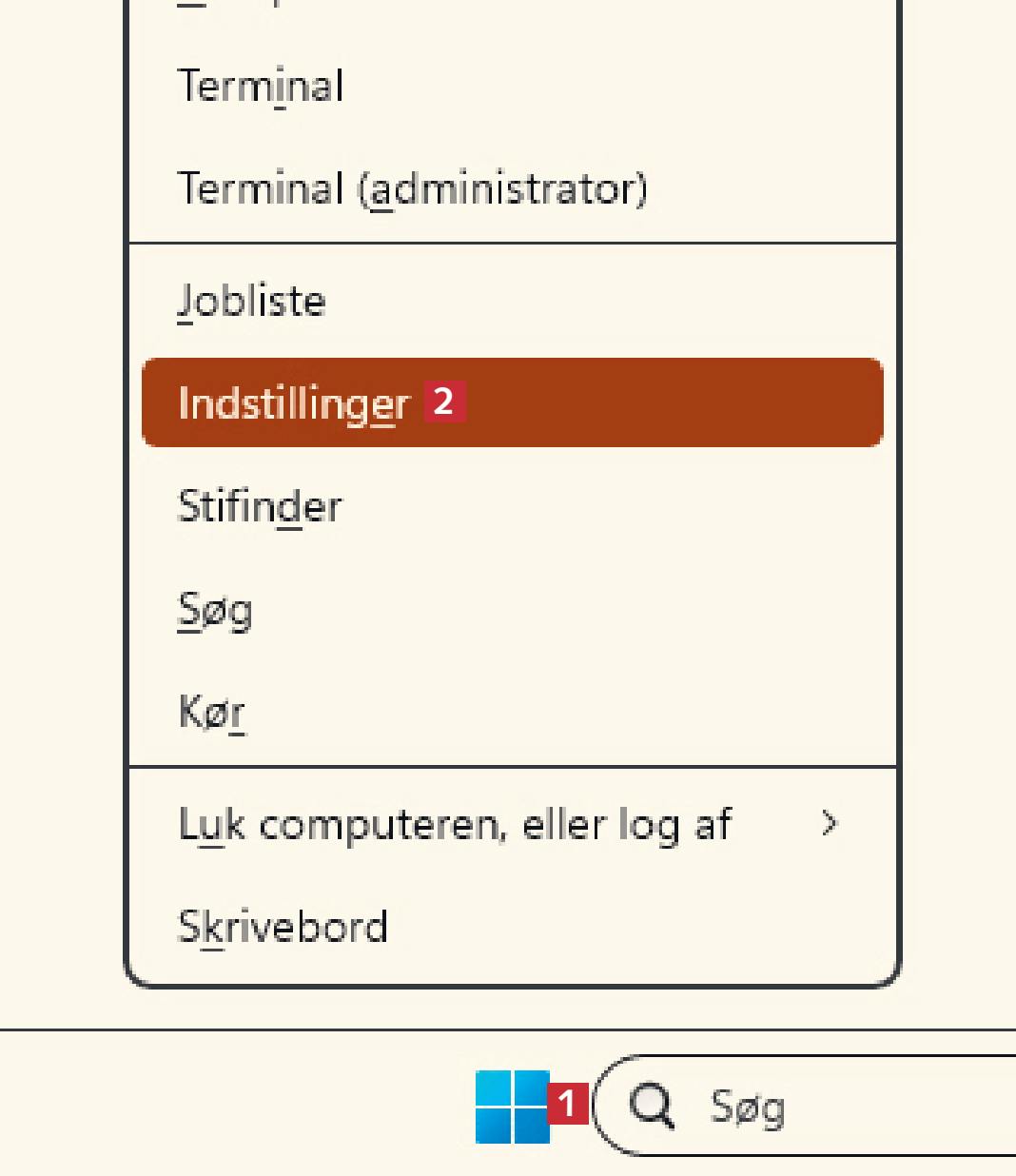This screenshot has height=1176, width=1016.
Task: Click the divider line above Jobliste
Action: 512,244
